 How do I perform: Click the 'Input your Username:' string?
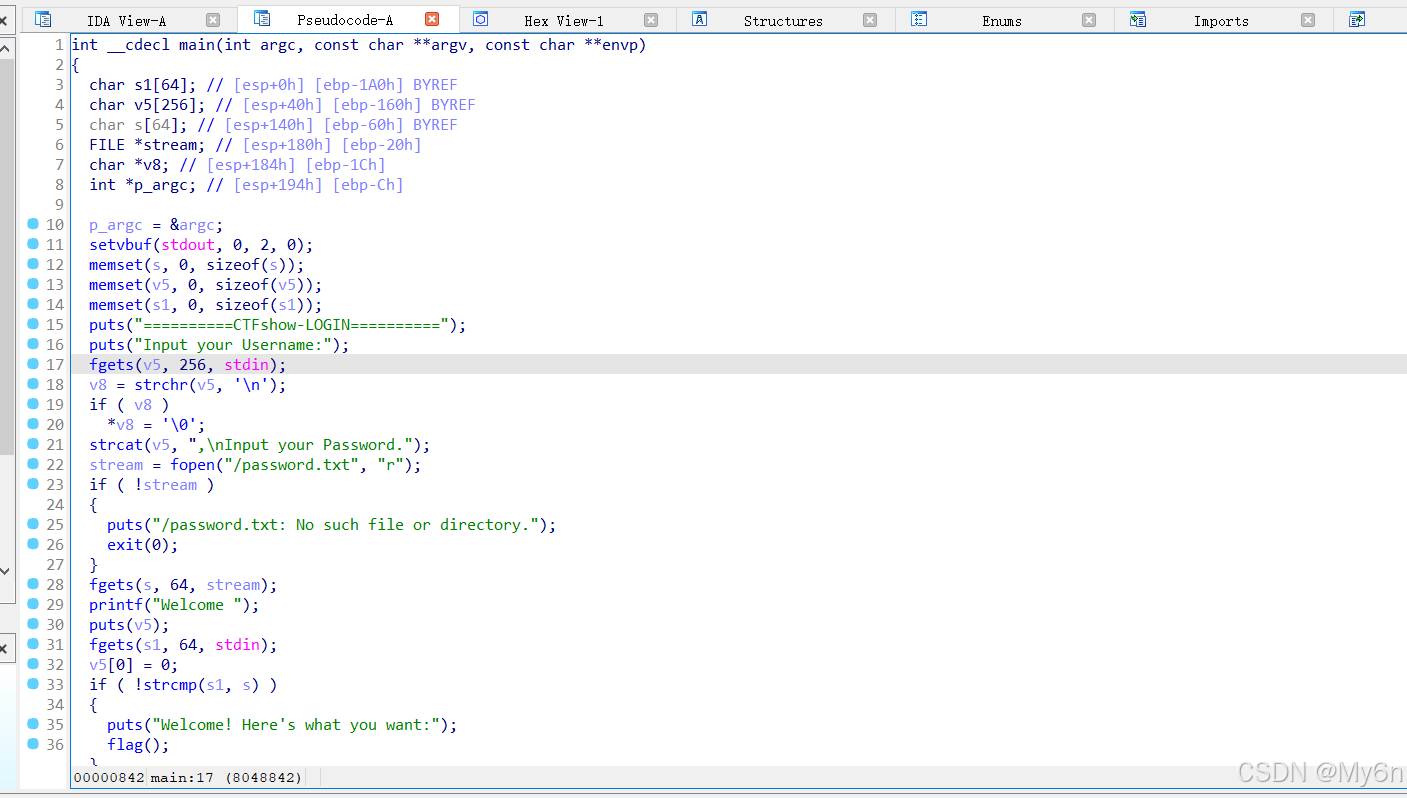pos(237,345)
